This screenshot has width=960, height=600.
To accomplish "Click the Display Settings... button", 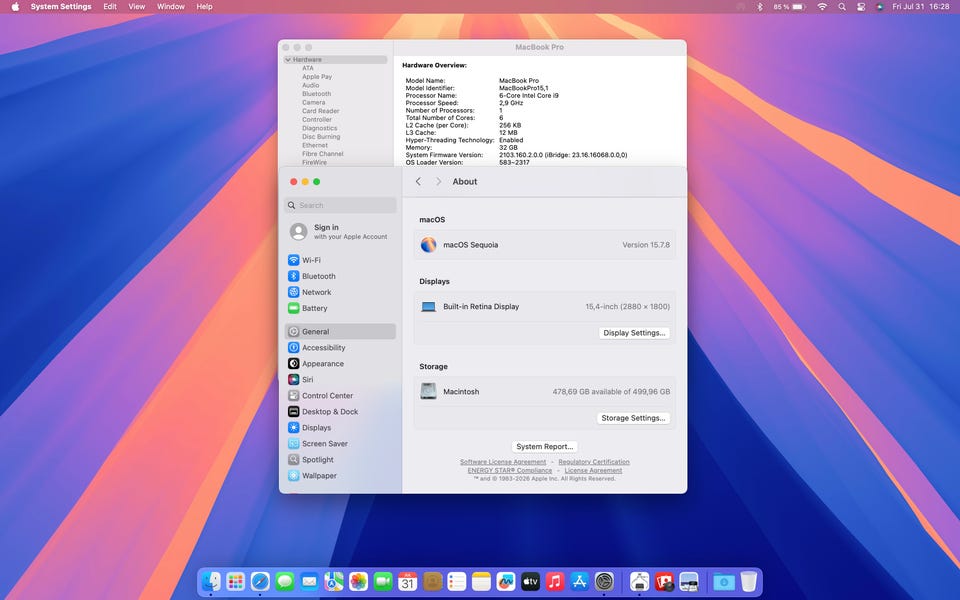I will coord(634,332).
